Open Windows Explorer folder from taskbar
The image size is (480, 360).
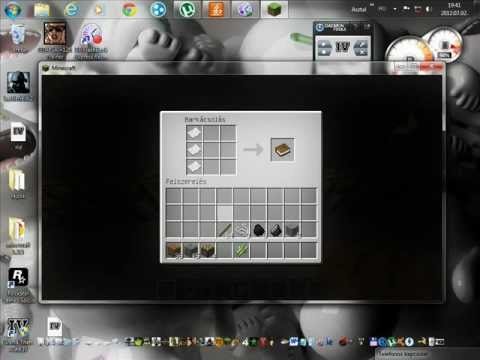[42, 10]
